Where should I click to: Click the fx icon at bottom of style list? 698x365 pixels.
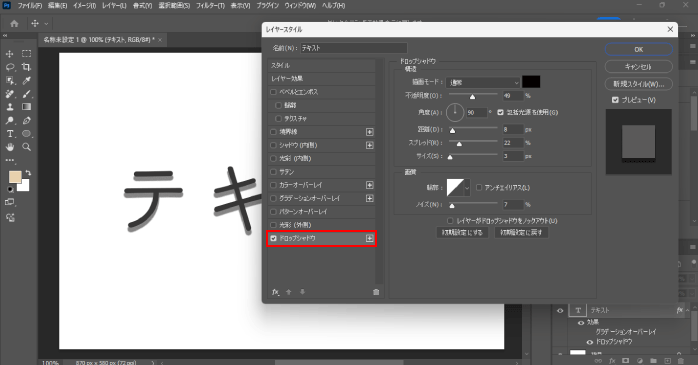[276, 292]
